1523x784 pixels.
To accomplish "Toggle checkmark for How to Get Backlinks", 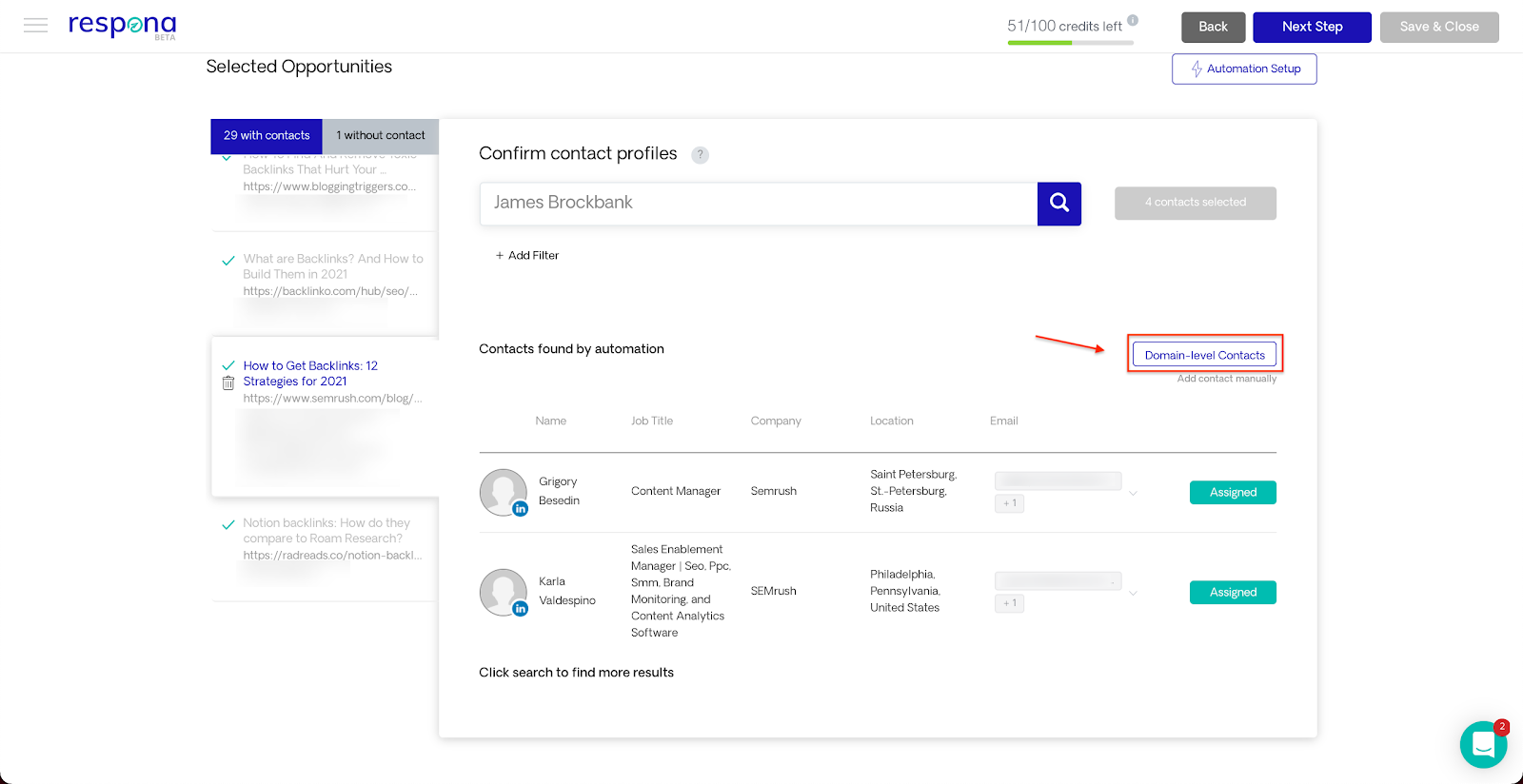I will 228,365.
